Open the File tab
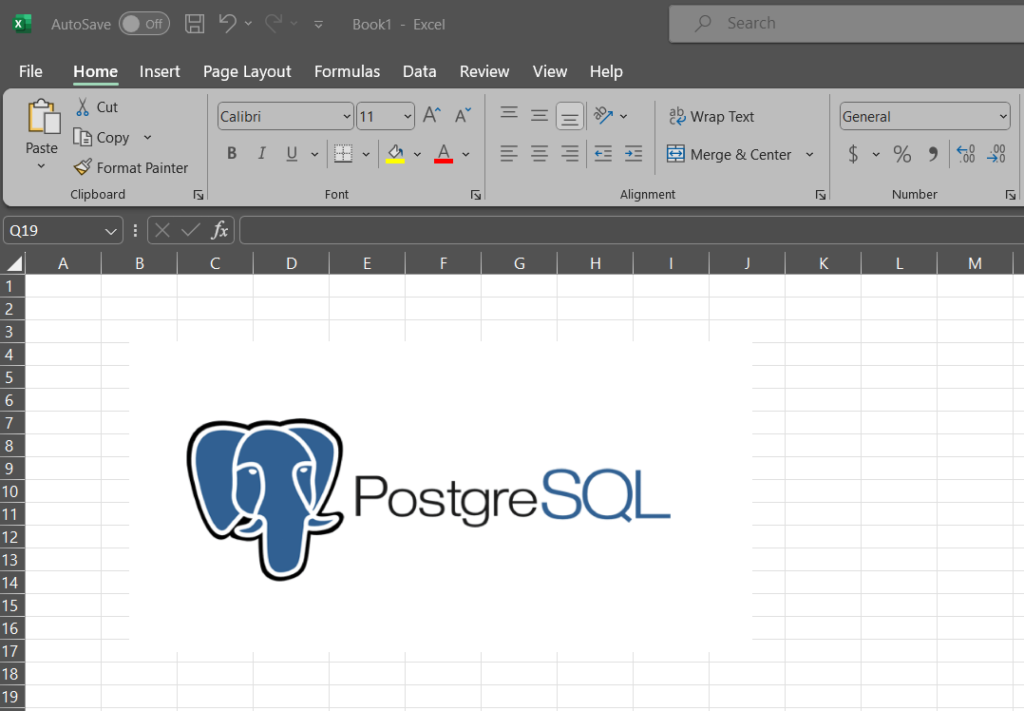This screenshot has height=711, width=1024. tap(31, 71)
